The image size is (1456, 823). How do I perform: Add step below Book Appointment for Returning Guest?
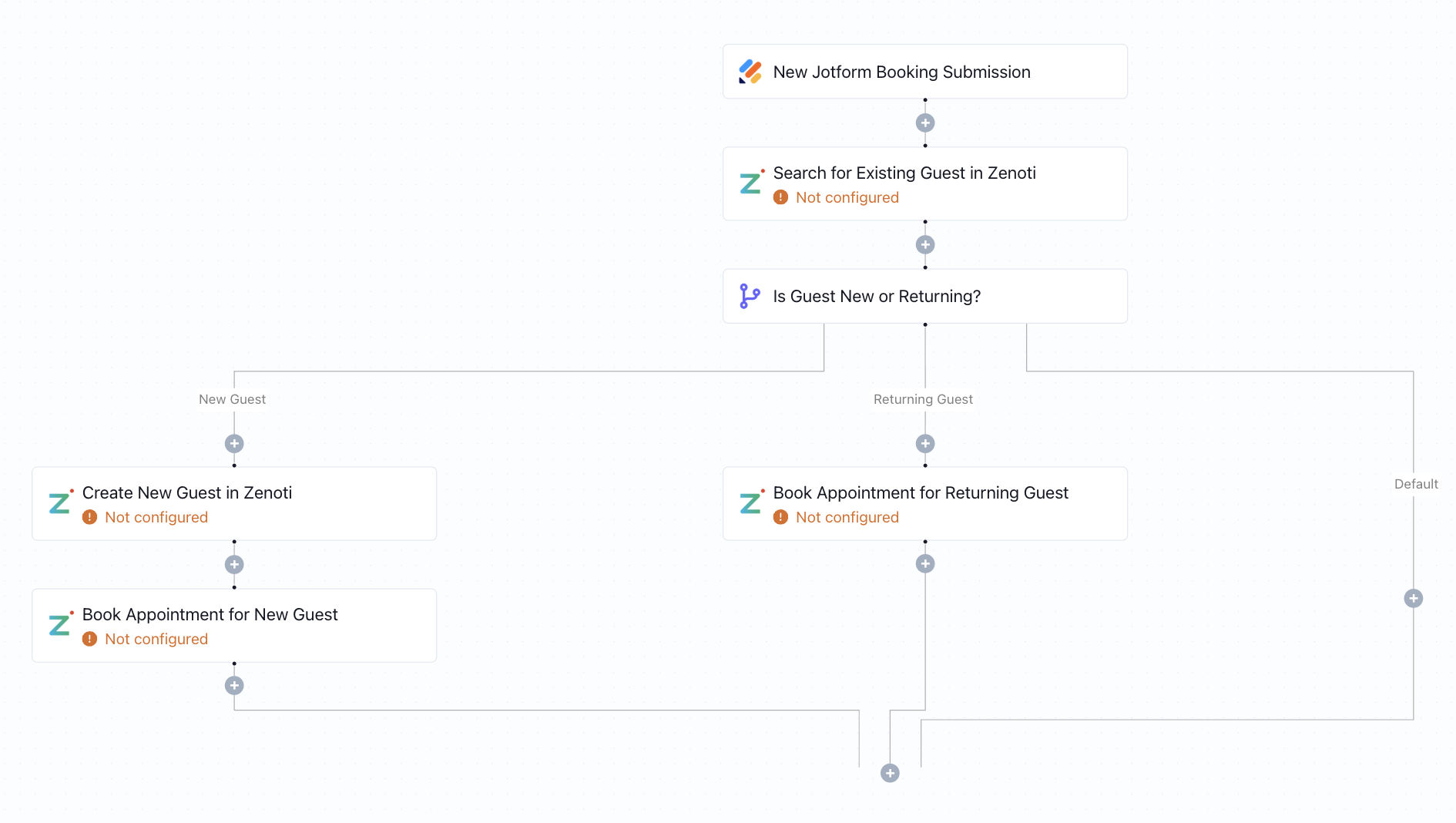[924, 563]
